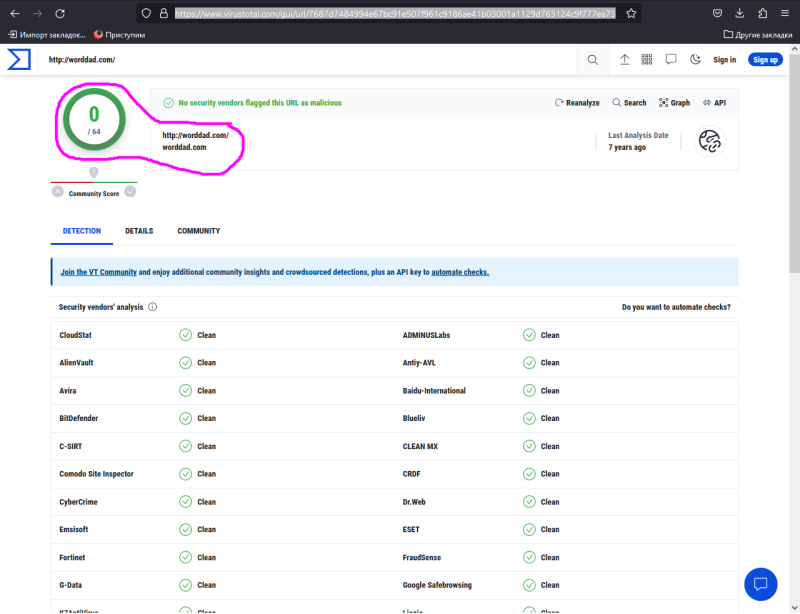Open the browser downloads icon
Viewport: 800px width, 614px height.
tap(740, 13)
